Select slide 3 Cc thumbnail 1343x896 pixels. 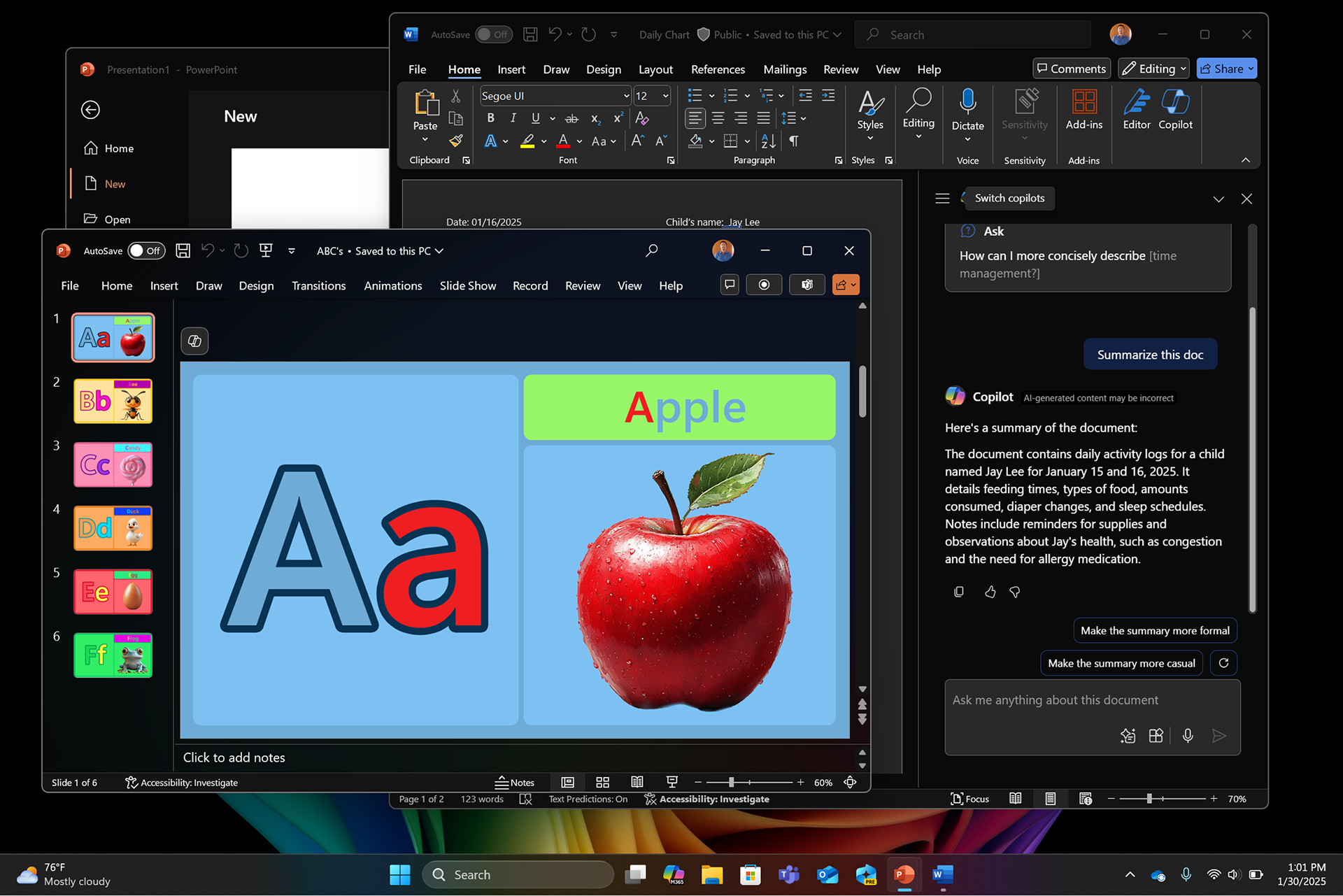(113, 465)
